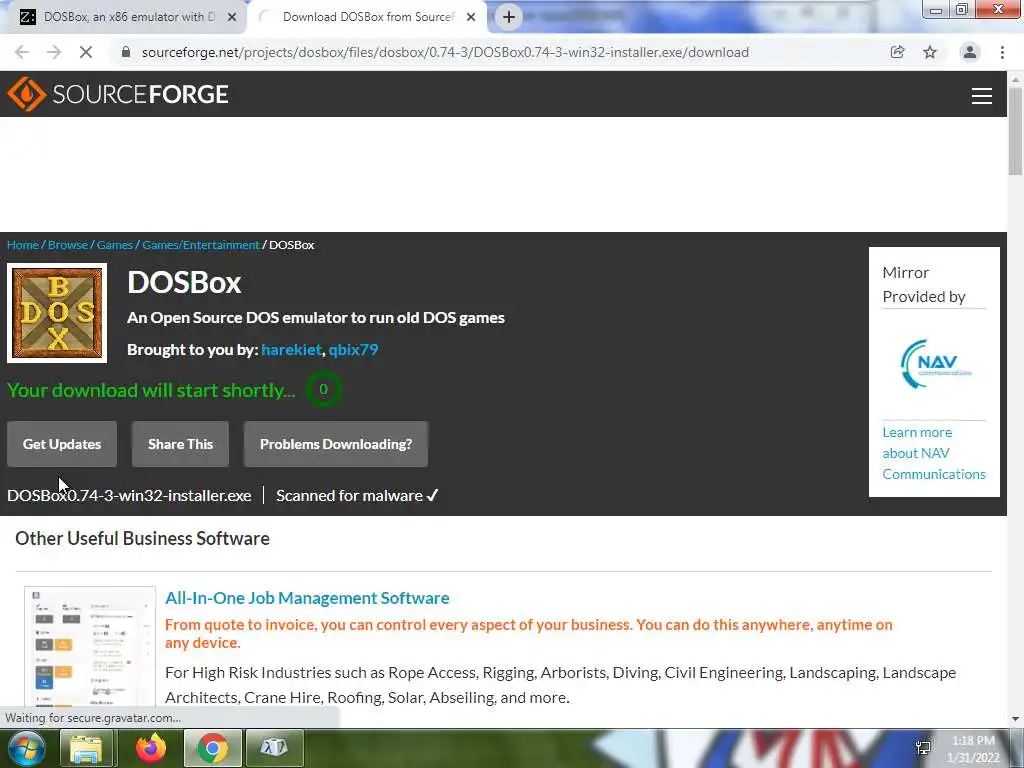Click the job management software thumbnail
Image resolution: width=1024 pixels, height=768 pixels.
point(90,647)
